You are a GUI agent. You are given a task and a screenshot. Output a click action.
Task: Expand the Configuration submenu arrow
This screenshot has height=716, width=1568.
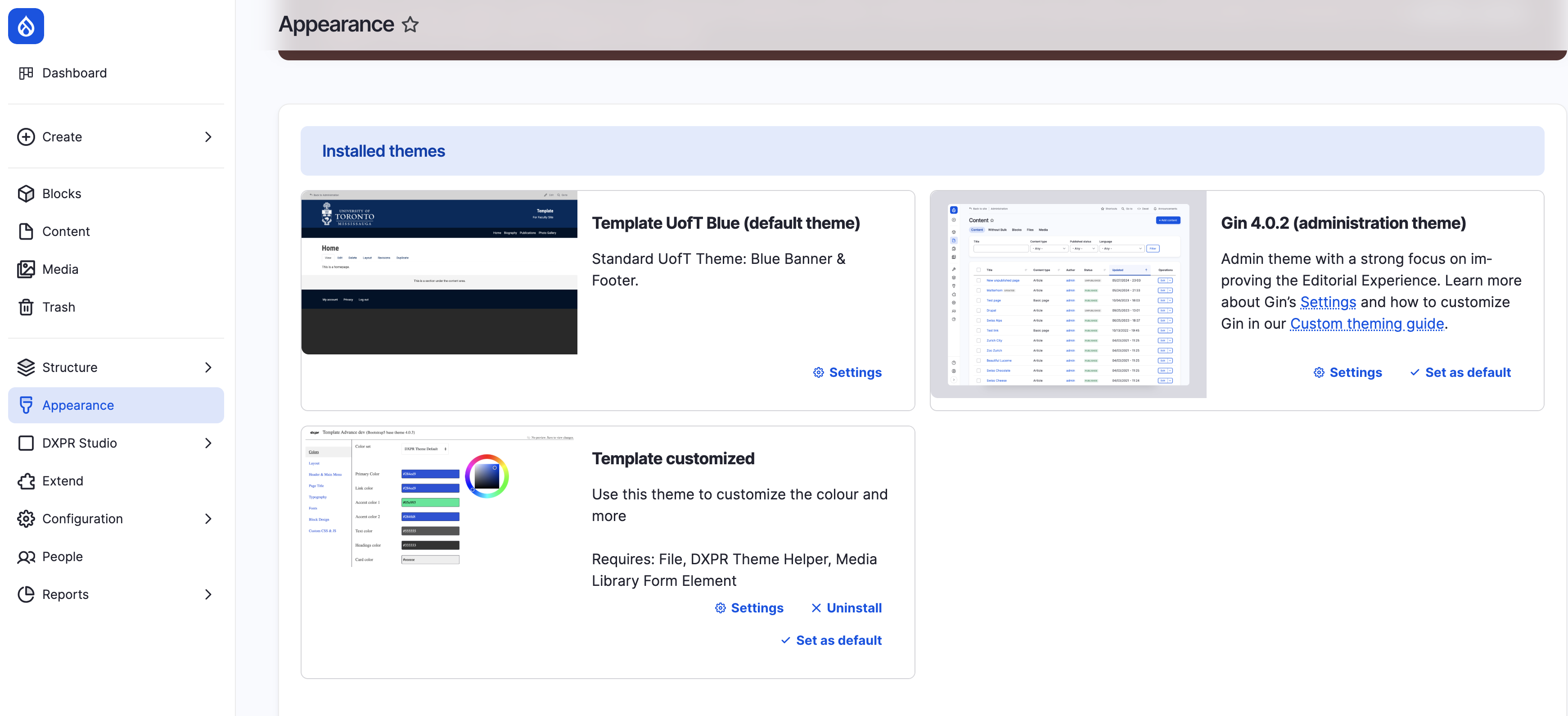[x=208, y=519]
